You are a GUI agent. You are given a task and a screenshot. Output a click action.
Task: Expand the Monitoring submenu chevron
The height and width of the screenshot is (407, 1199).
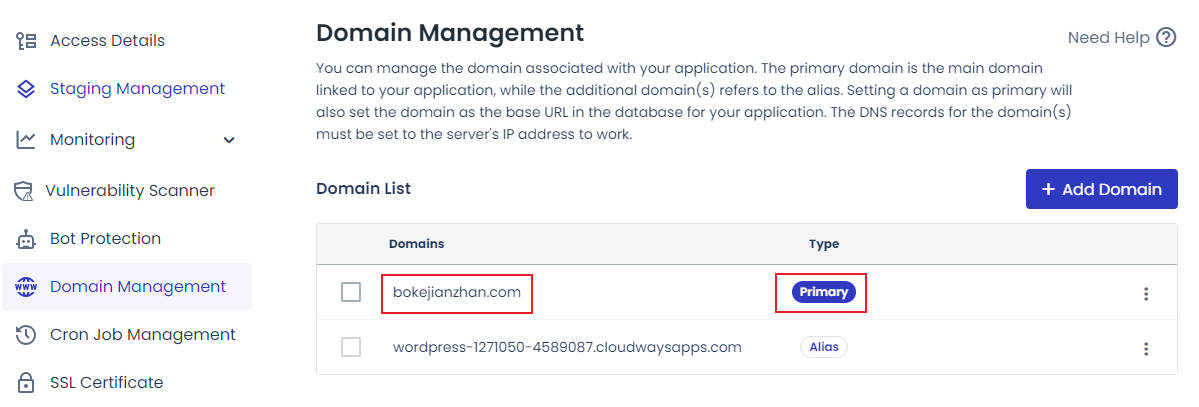tap(230, 140)
